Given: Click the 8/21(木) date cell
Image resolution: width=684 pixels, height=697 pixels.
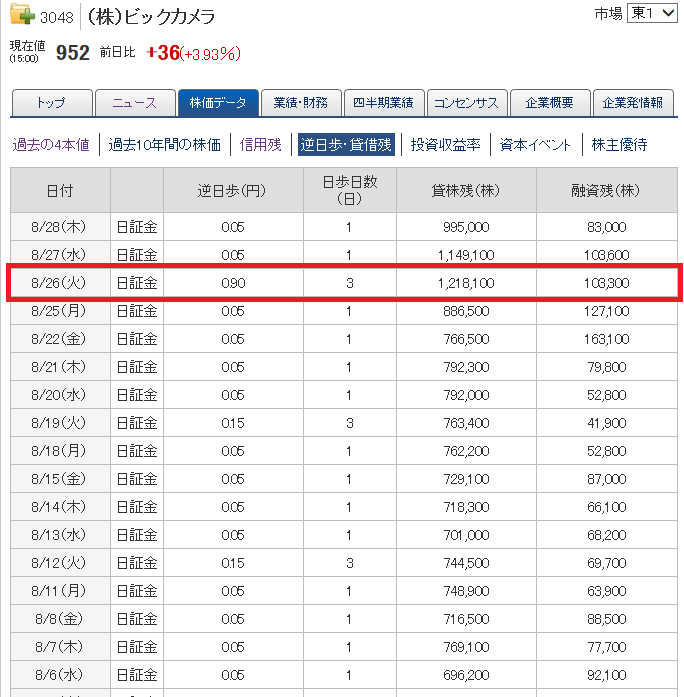Looking at the screenshot, I should (59, 367).
